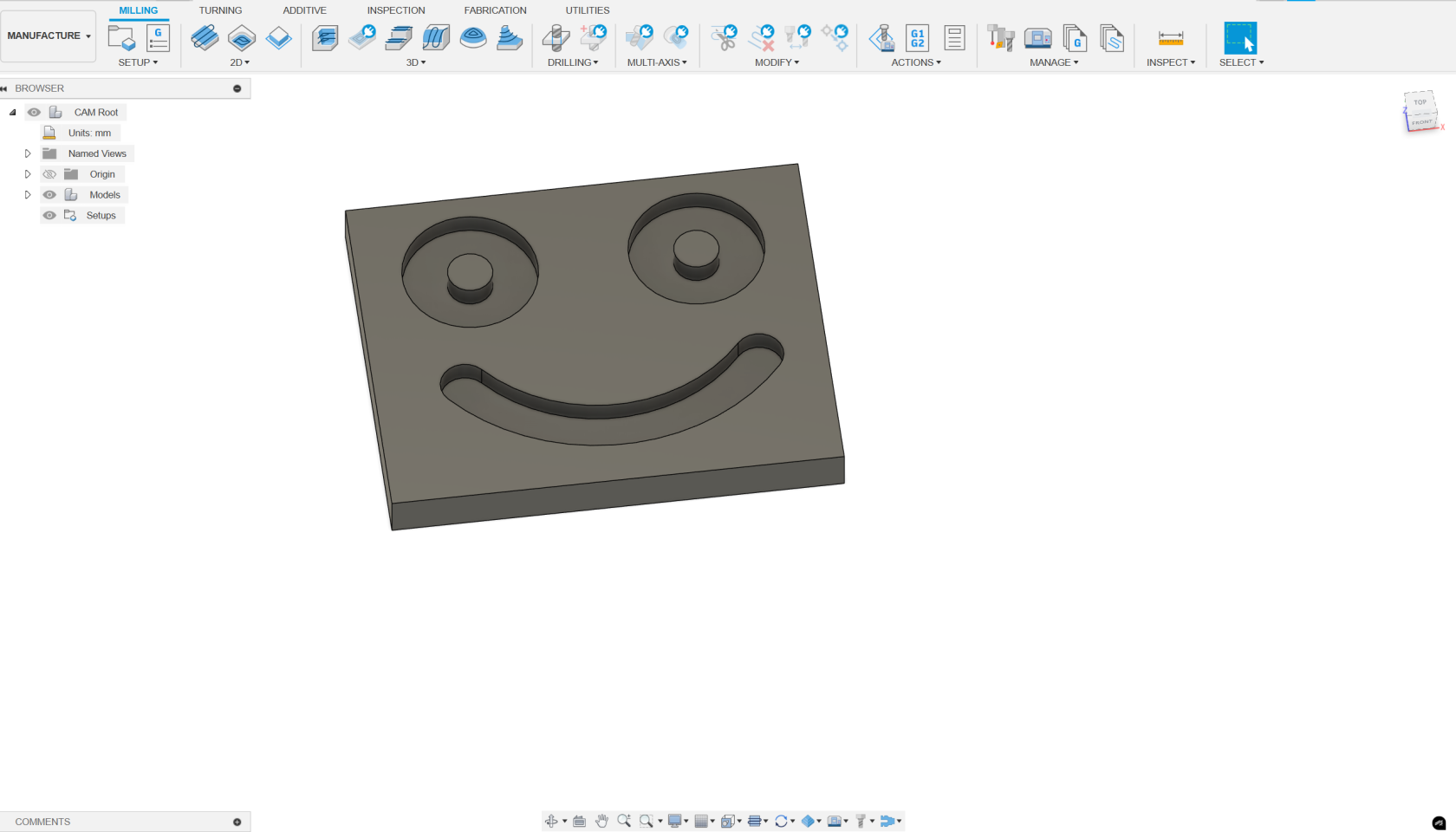This screenshot has width=1456, height=832.
Task: Open the SELECT dropdown menu
Action: tap(1241, 62)
